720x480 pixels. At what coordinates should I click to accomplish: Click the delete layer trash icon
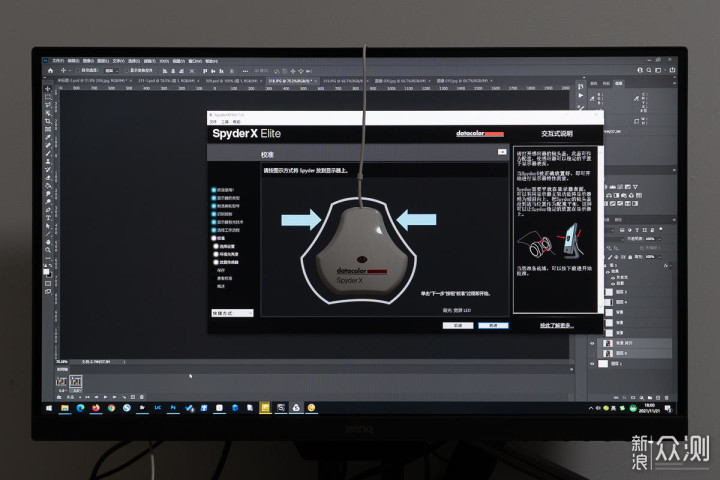[666, 397]
